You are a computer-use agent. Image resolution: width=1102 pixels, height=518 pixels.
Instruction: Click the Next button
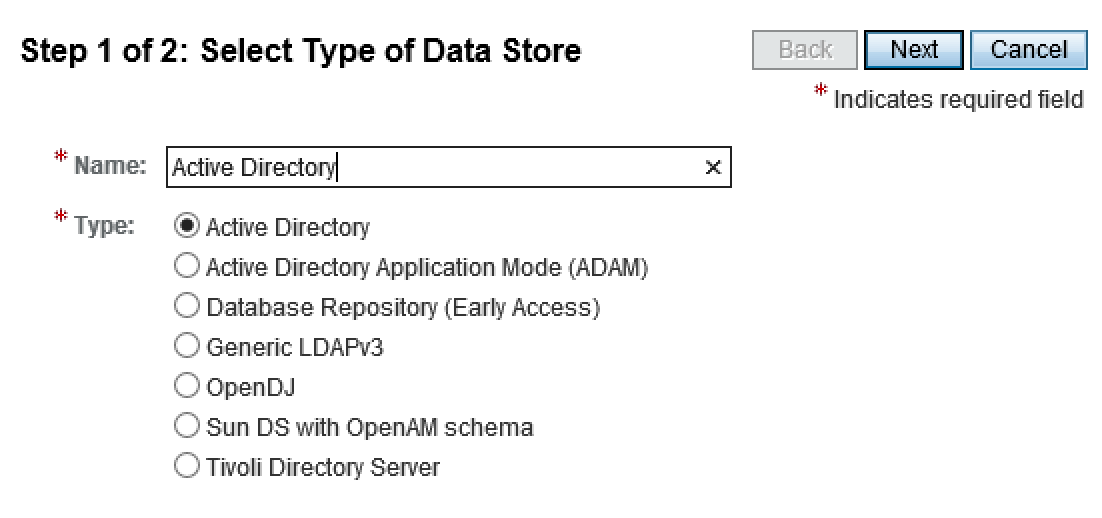coord(913,50)
